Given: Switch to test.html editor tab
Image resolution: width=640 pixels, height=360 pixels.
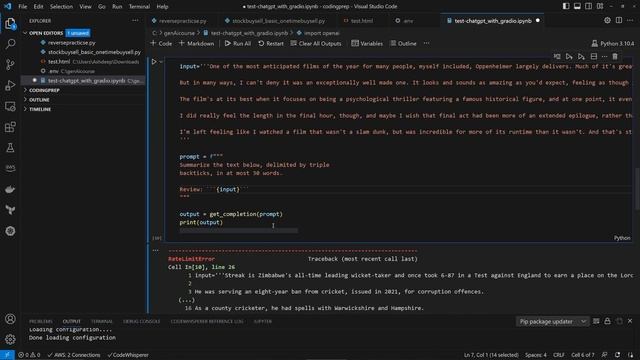Looking at the screenshot, I should [362, 20].
